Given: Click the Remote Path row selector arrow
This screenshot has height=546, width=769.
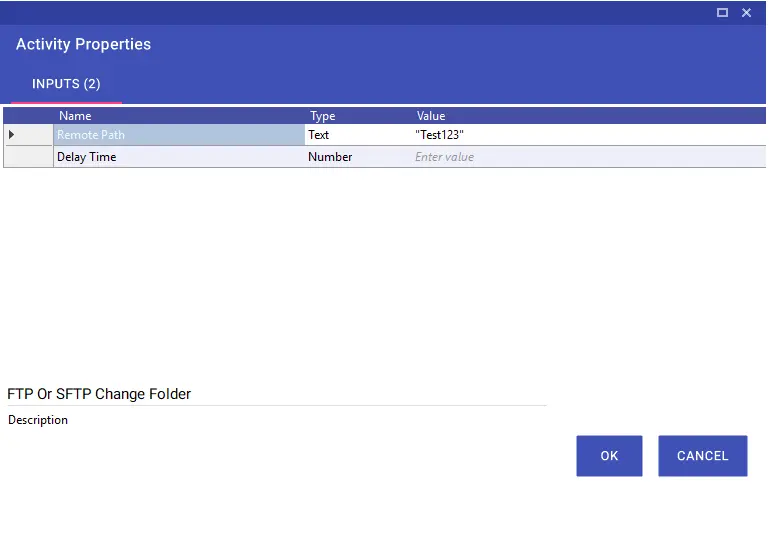Looking at the screenshot, I should point(11,134).
